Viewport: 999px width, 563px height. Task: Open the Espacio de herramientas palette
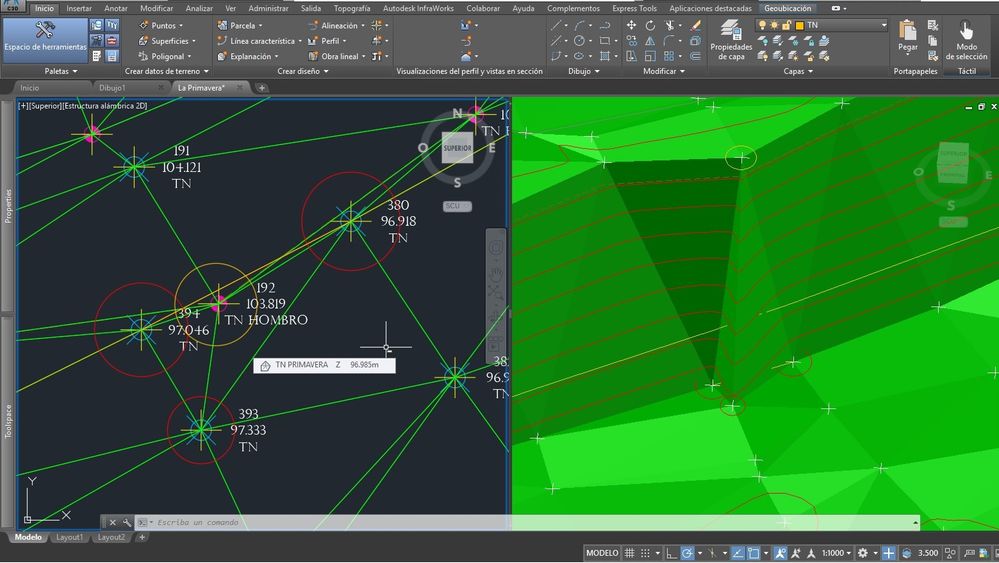(45, 39)
